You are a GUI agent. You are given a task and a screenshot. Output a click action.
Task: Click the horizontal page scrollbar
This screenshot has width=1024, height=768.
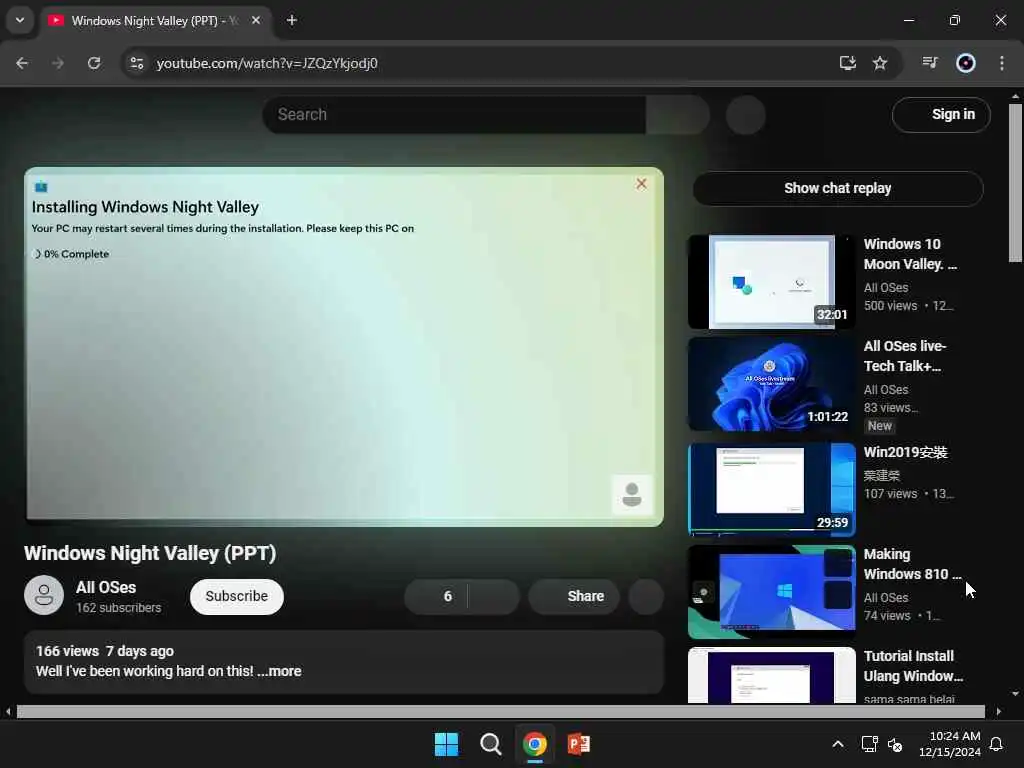click(x=500, y=711)
